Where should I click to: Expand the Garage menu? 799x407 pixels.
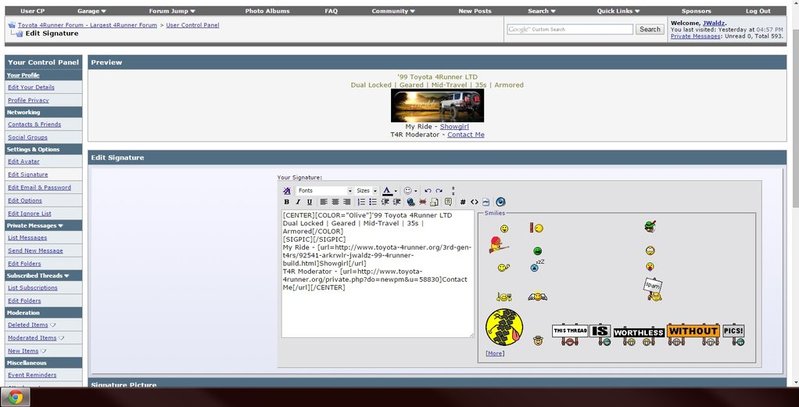[x=92, y=11]
